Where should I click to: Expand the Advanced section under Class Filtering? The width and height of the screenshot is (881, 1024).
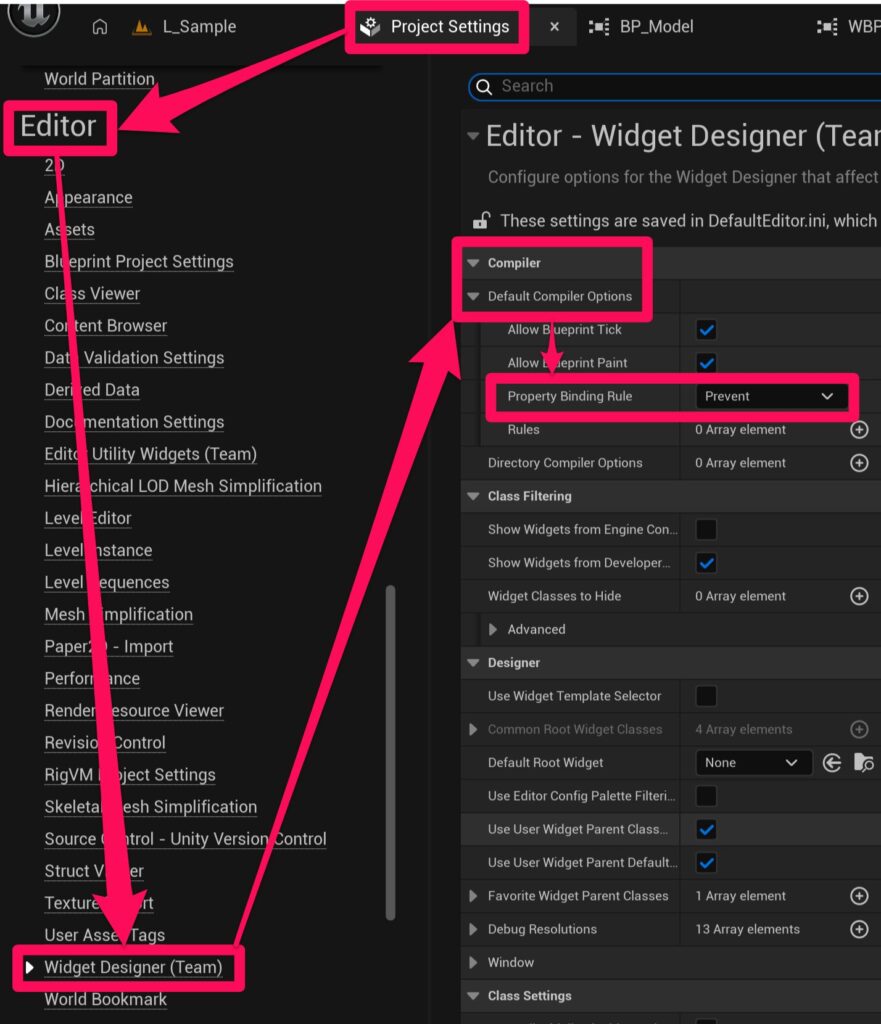point(493,630)
